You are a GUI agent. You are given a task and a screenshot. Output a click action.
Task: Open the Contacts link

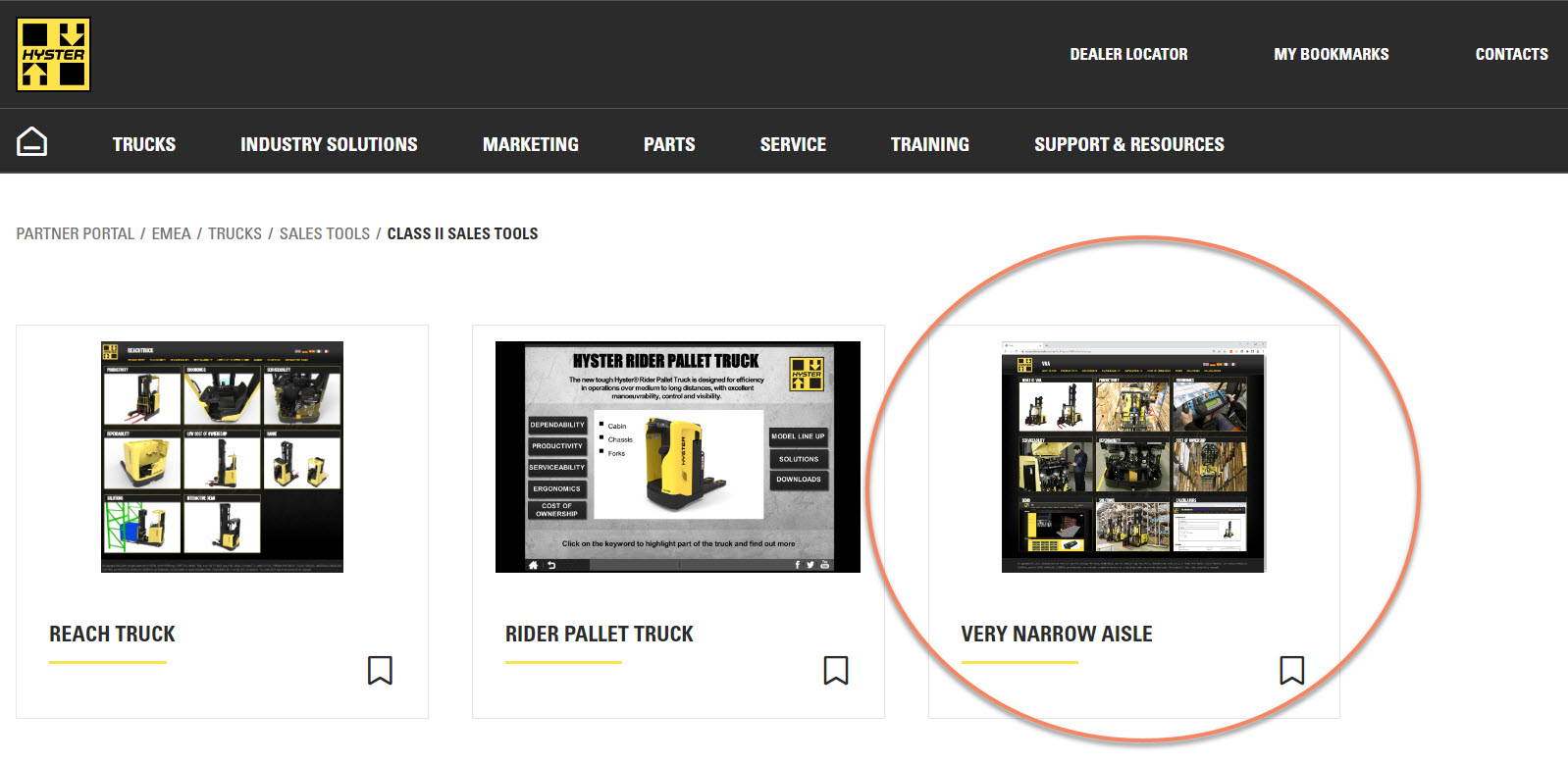click(x=1512, y=54)
